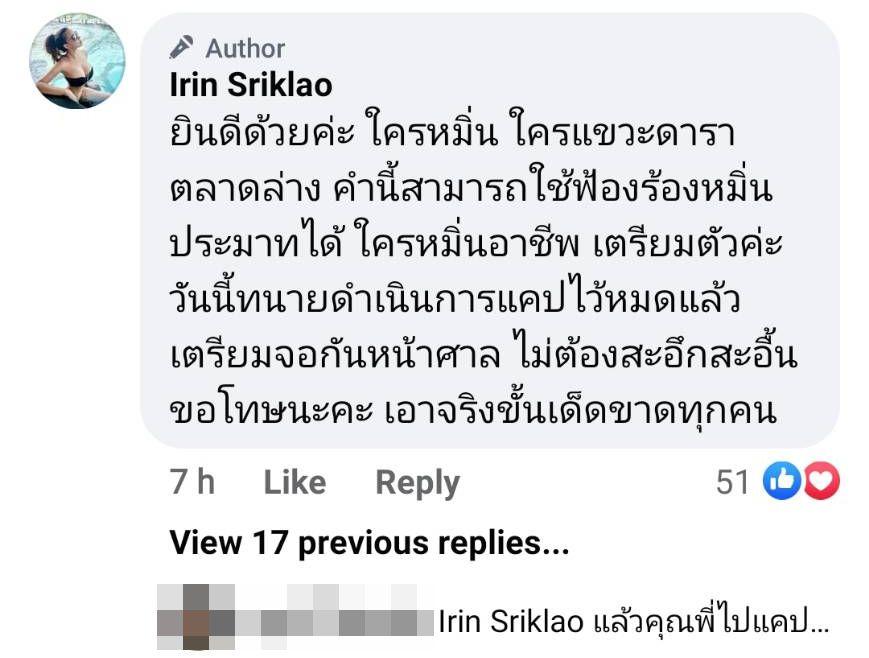The height and width of the screenshot is (658, 869).
Task: Open Irin Sriklao's profile picture
Action: (x=77, y=61)
